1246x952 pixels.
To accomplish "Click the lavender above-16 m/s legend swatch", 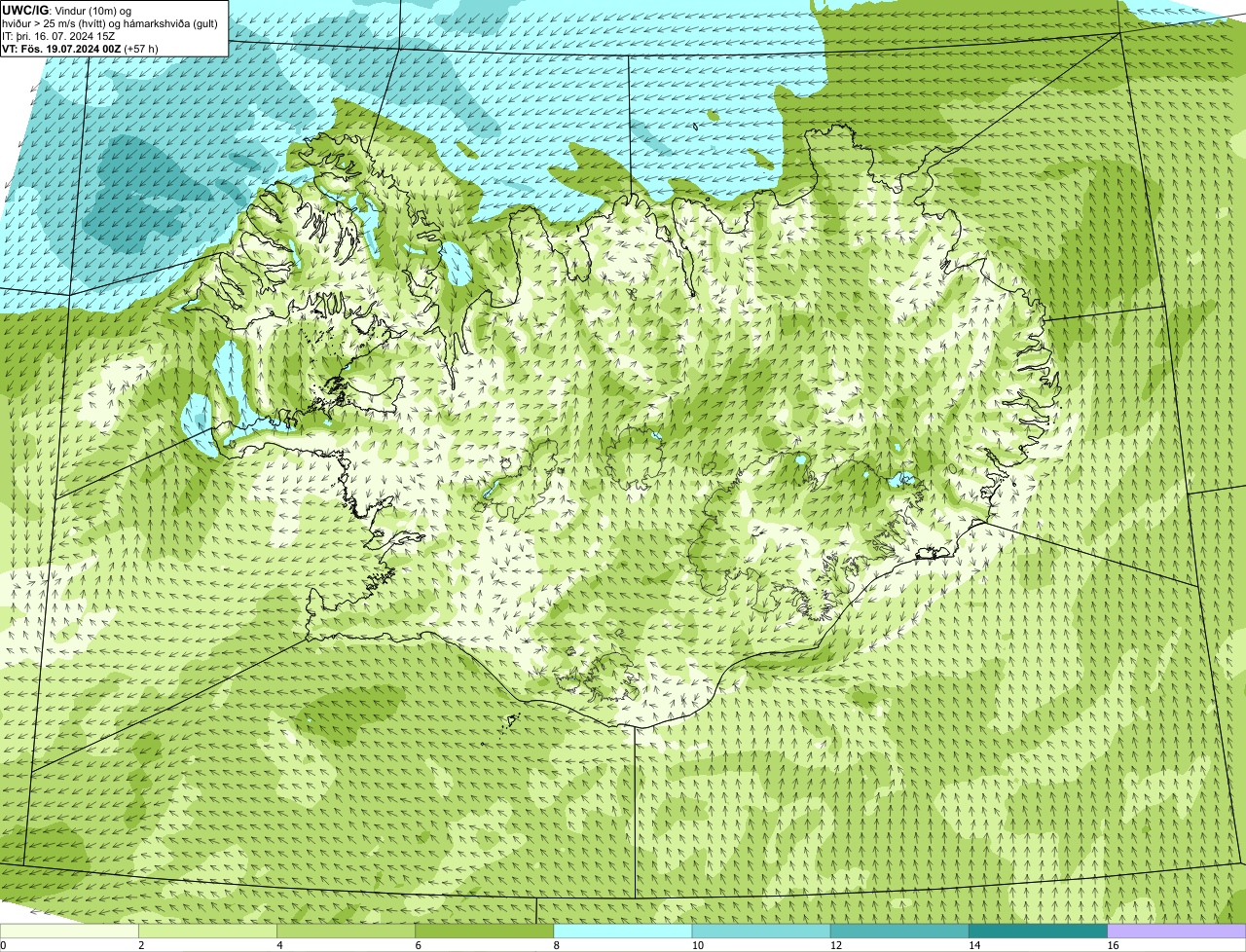I will pyautogui.click(x=1177, y=932).
